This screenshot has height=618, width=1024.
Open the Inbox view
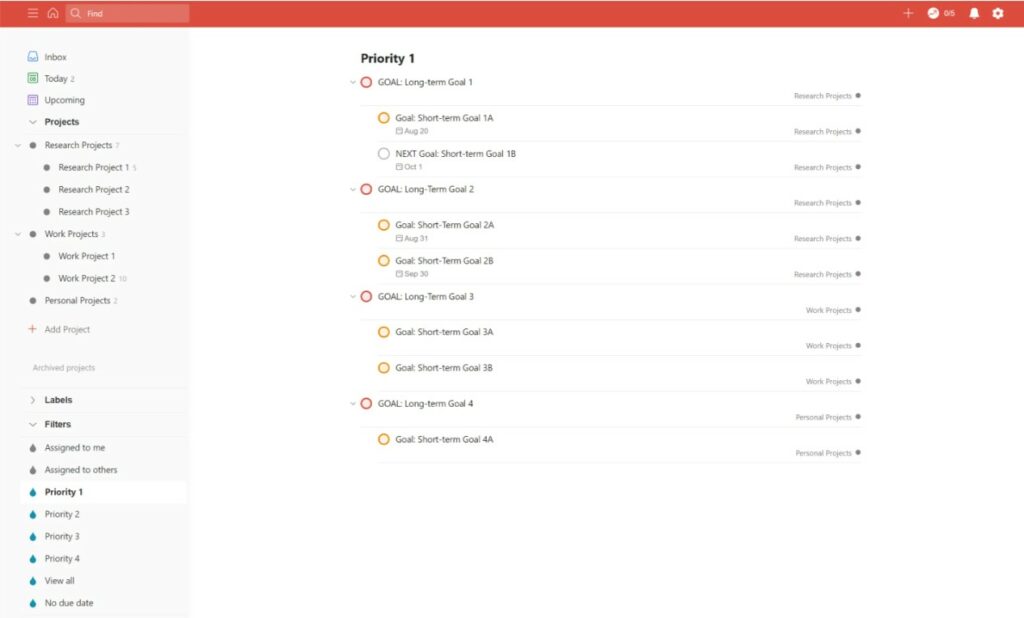(55, 56)
